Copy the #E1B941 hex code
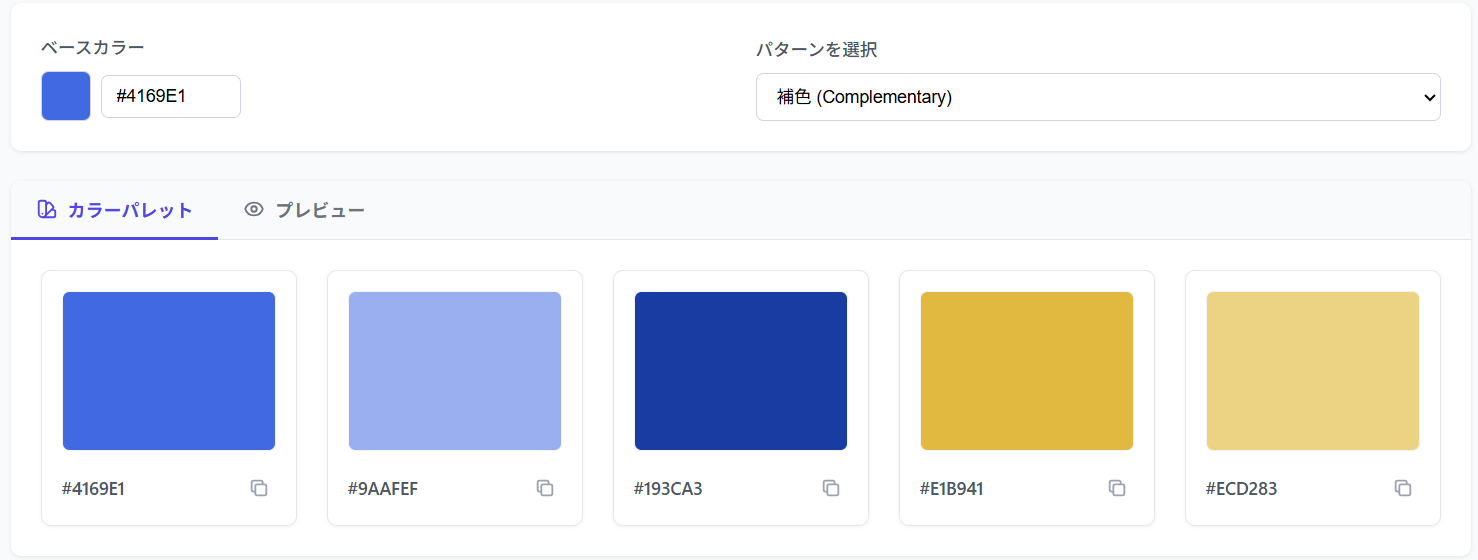The width and height of the screenshot is (1478, 560). pos(1117,488)
